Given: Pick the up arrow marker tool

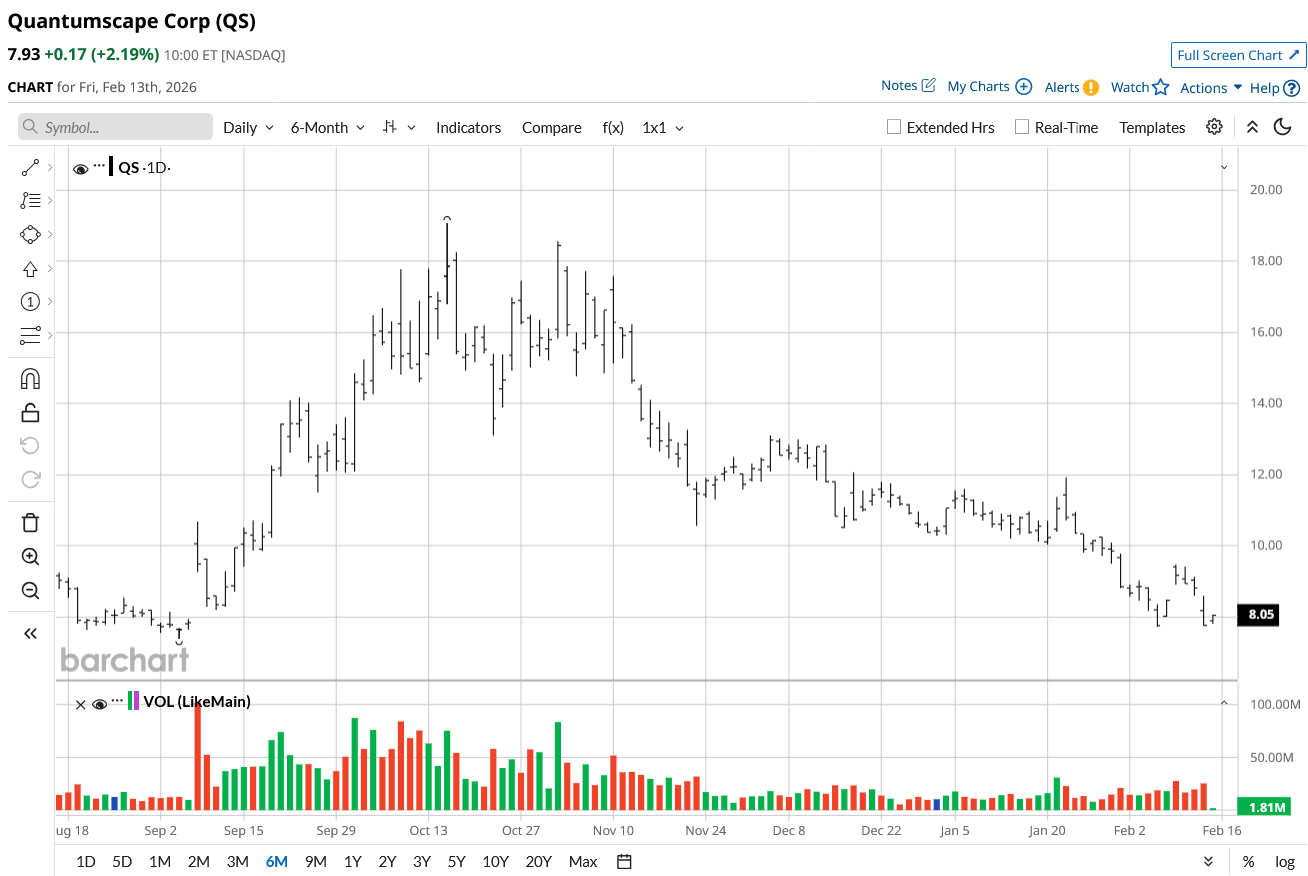Looking at the screenshot, I should (x=30, y=268).
